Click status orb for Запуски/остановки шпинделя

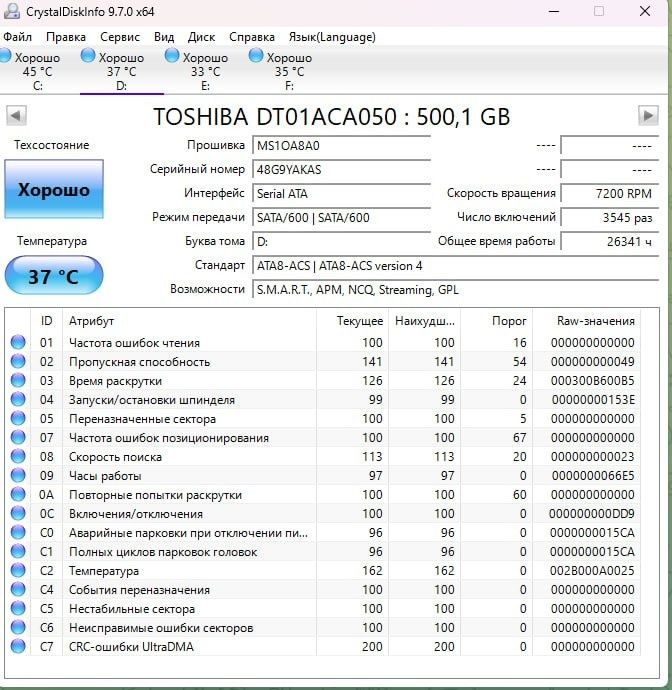[x=18, y=399]
